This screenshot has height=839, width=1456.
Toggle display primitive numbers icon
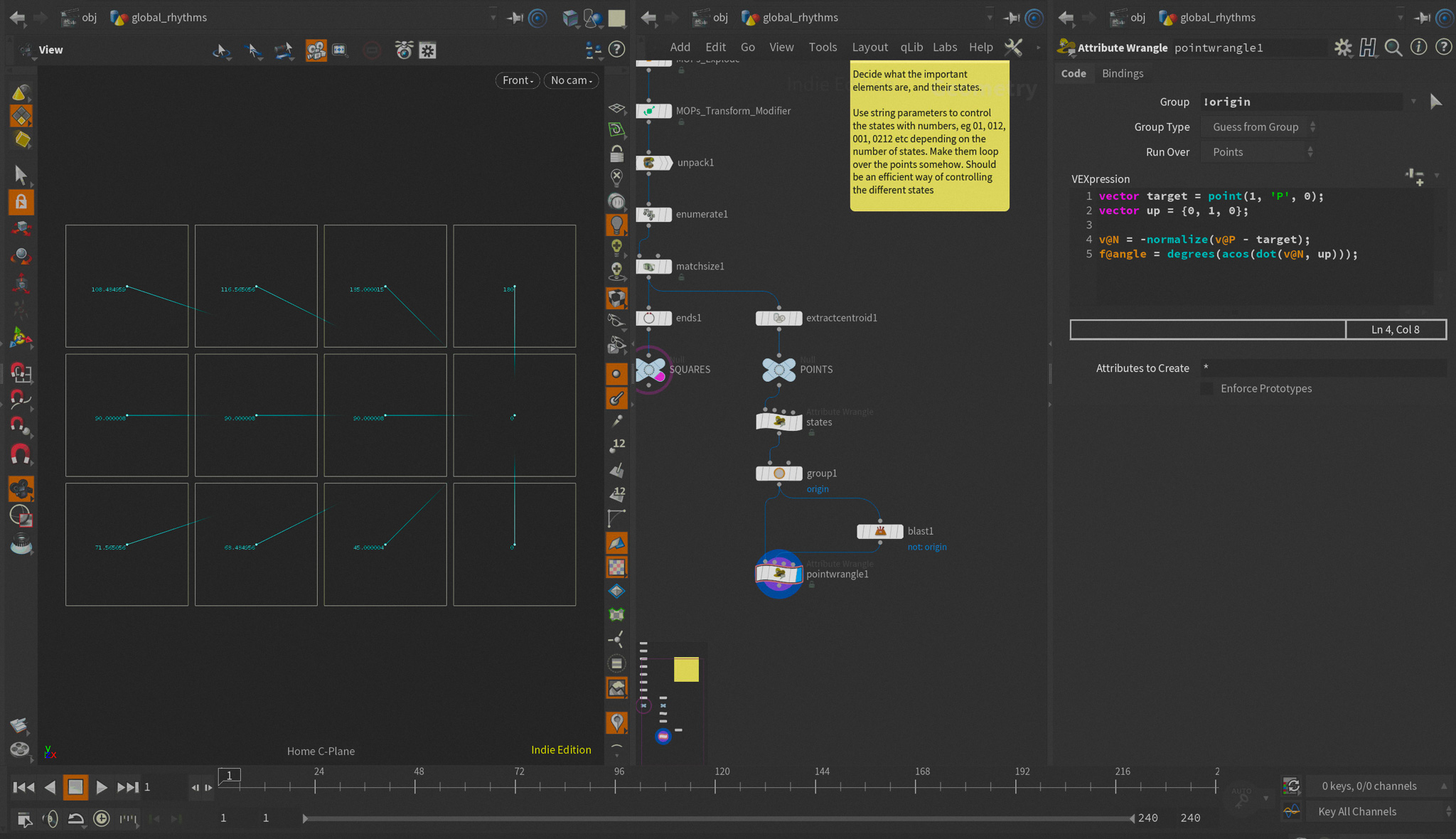coord(616,494)
